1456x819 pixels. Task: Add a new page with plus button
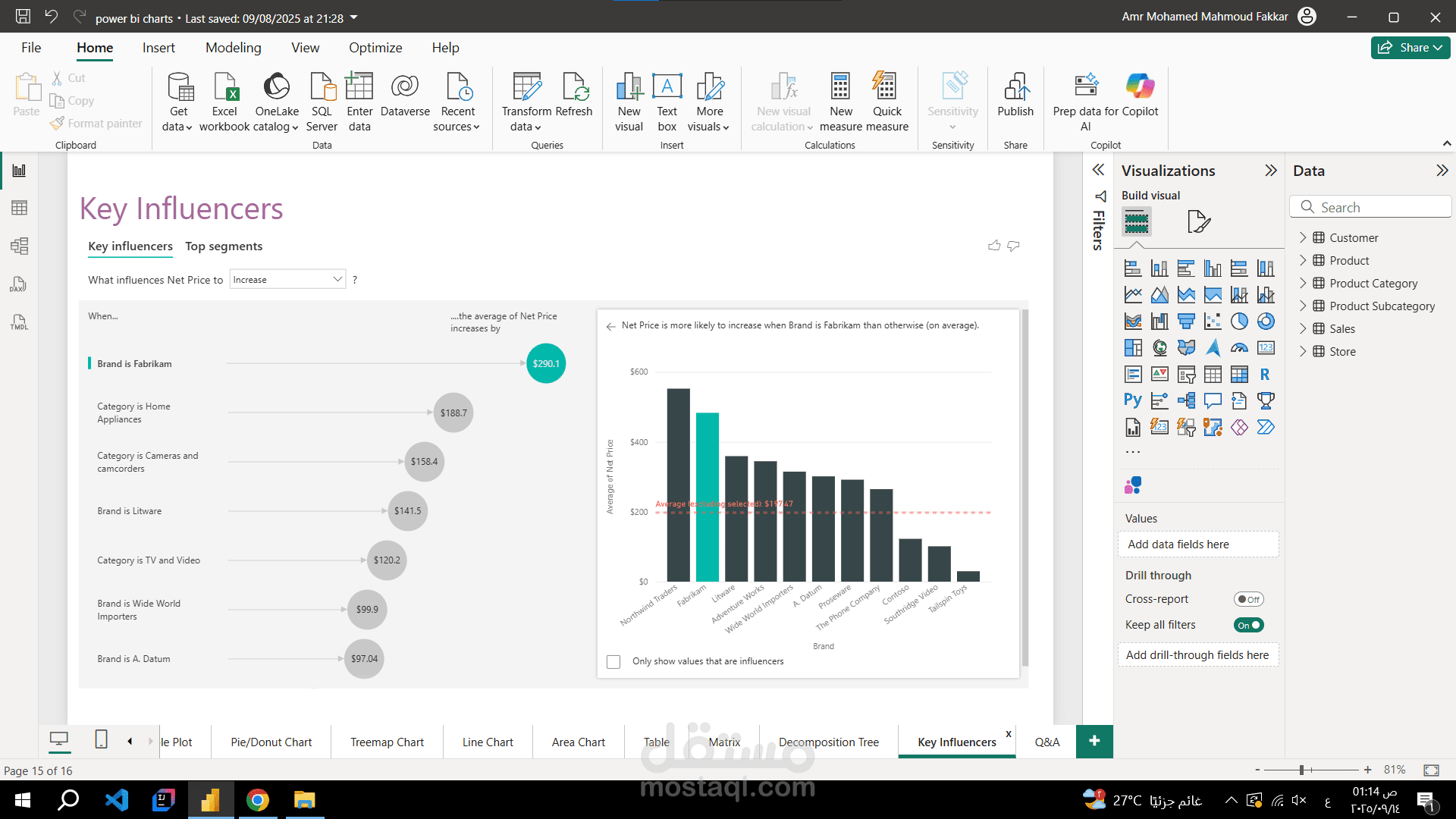click(1094, 741)
